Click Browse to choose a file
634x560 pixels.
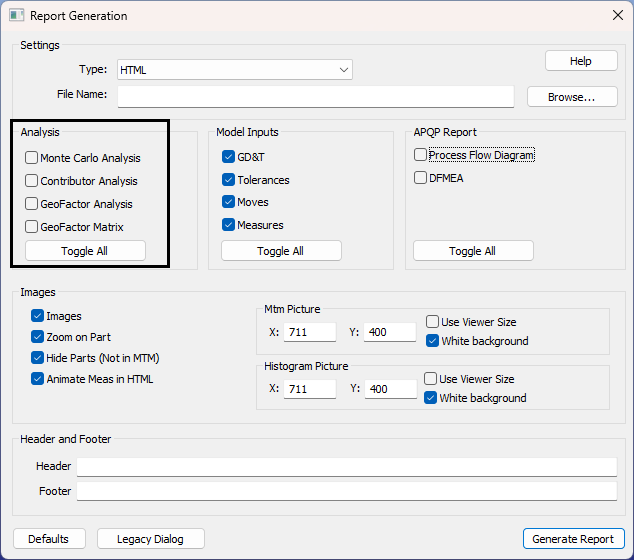pyautogui.click(x=572, y=97)
